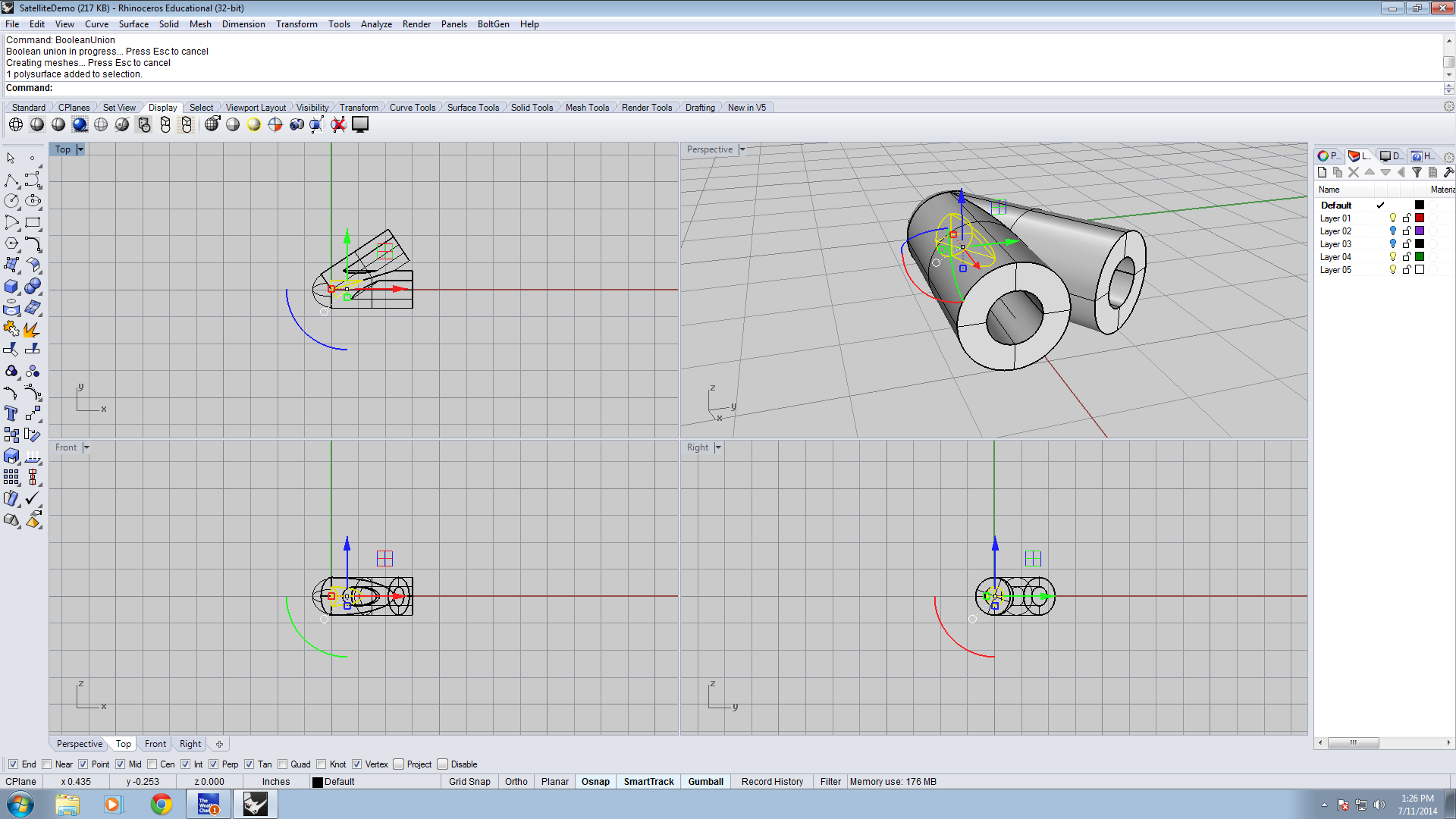Open the Perspective viewport dropdown arrow
1456x819 pixels.
point(742,149)
